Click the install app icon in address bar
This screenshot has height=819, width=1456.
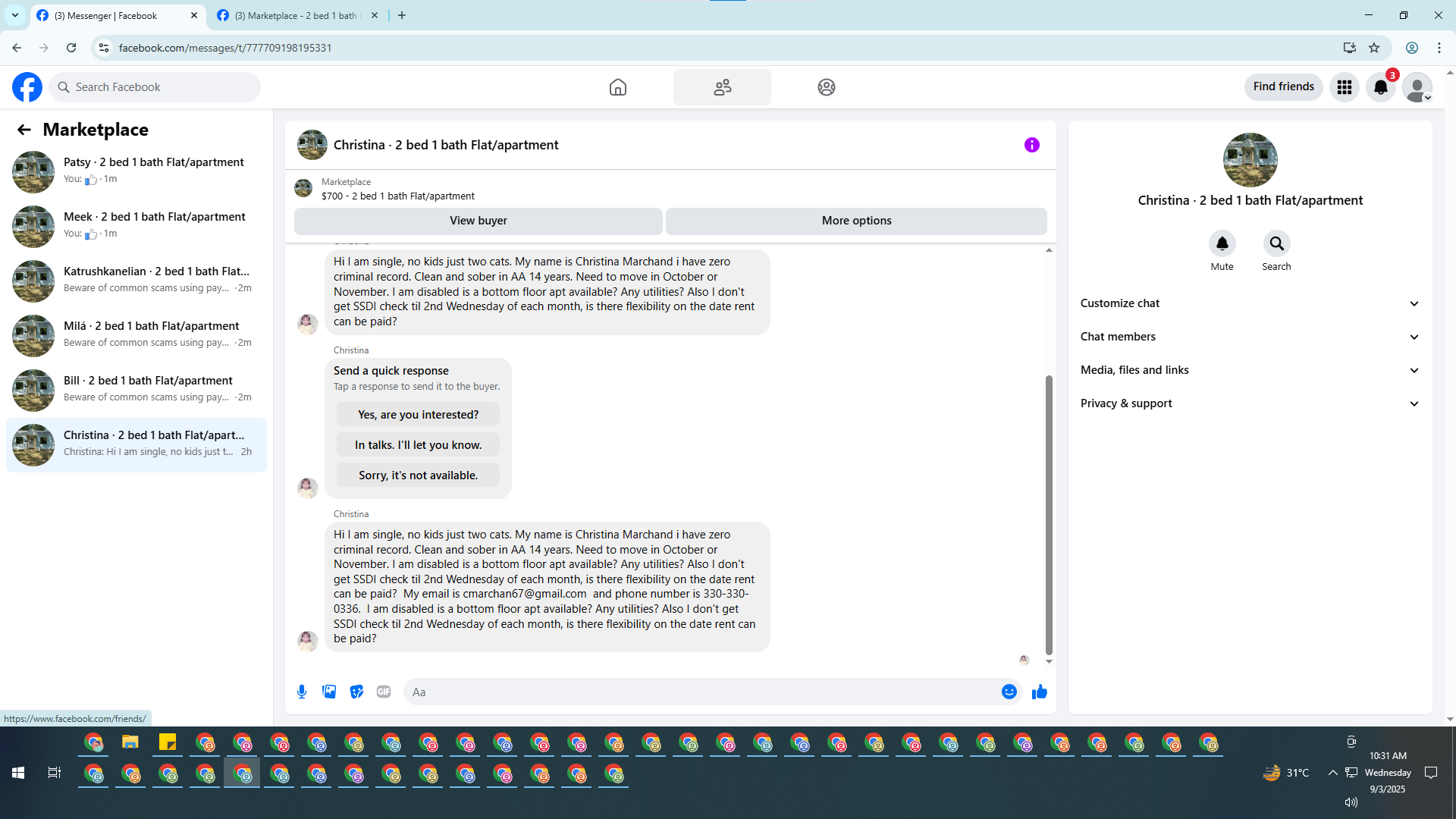point(1350,48)
